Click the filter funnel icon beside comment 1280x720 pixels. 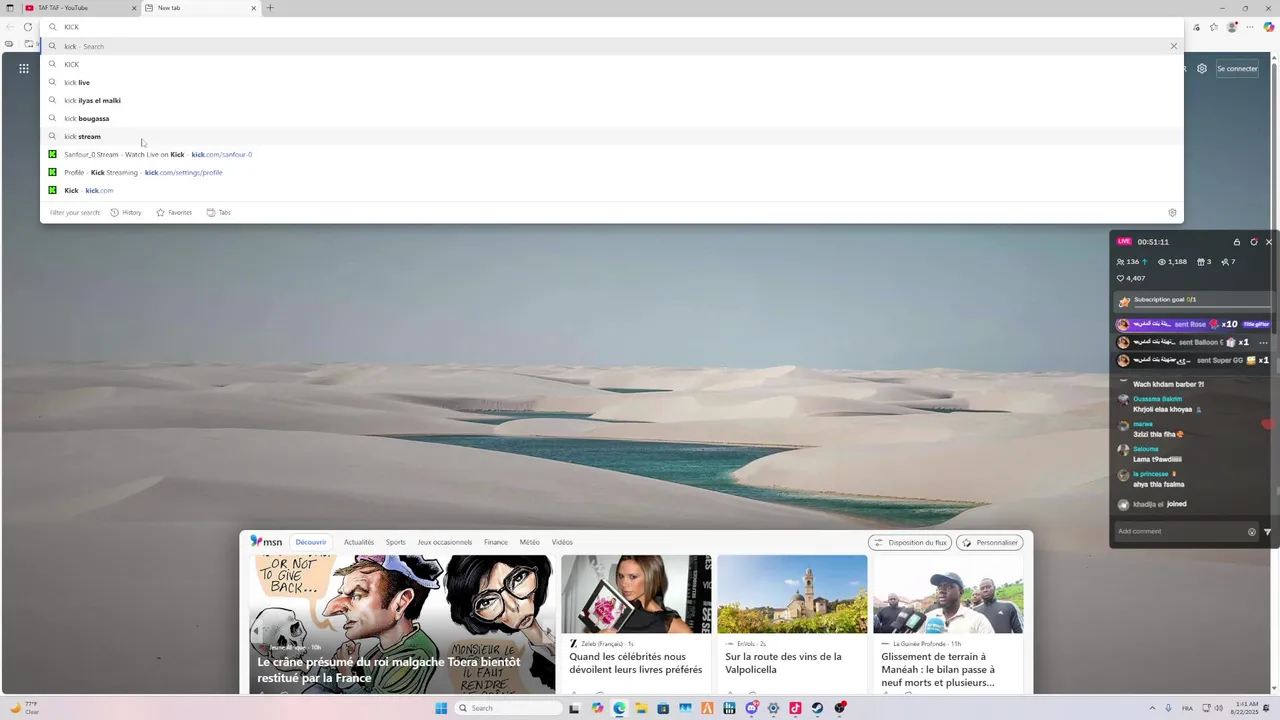pos(1268,532)
